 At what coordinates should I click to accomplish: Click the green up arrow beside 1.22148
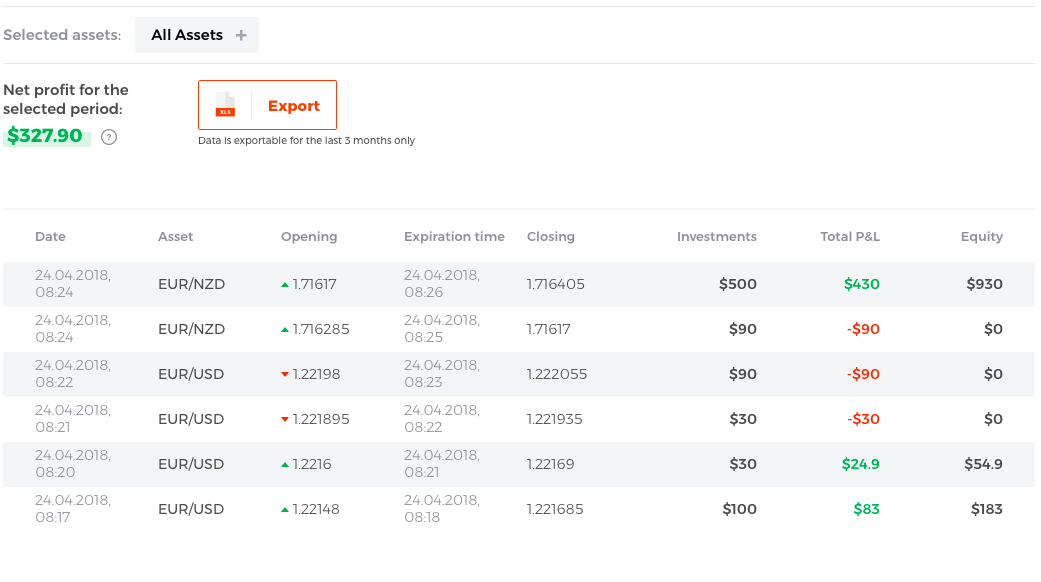click(285, 510)
